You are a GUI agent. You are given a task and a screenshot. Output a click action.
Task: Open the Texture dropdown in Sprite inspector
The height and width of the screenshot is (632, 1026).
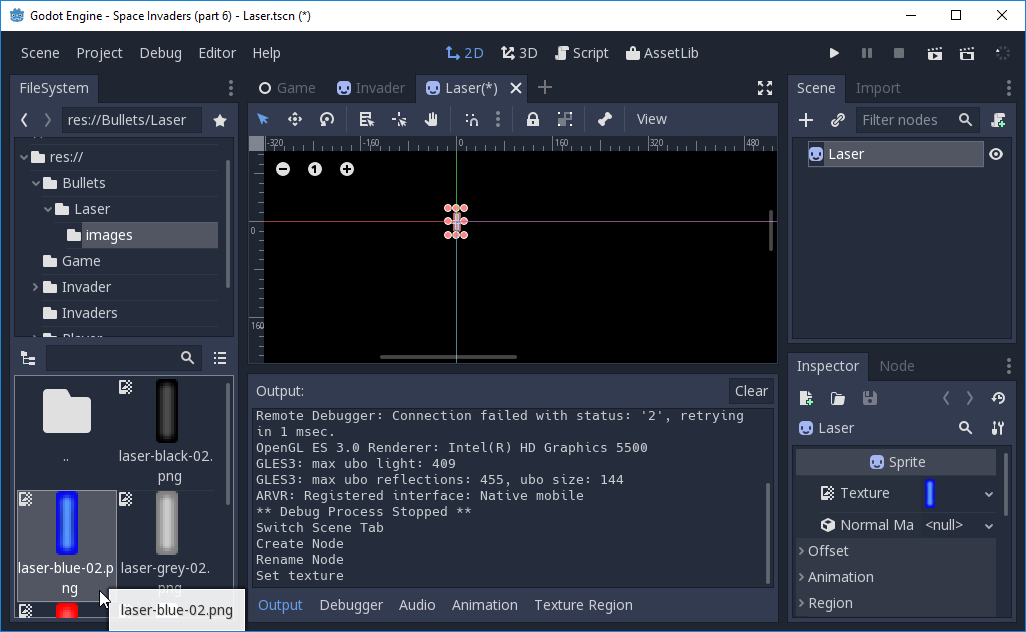point(989,493)
